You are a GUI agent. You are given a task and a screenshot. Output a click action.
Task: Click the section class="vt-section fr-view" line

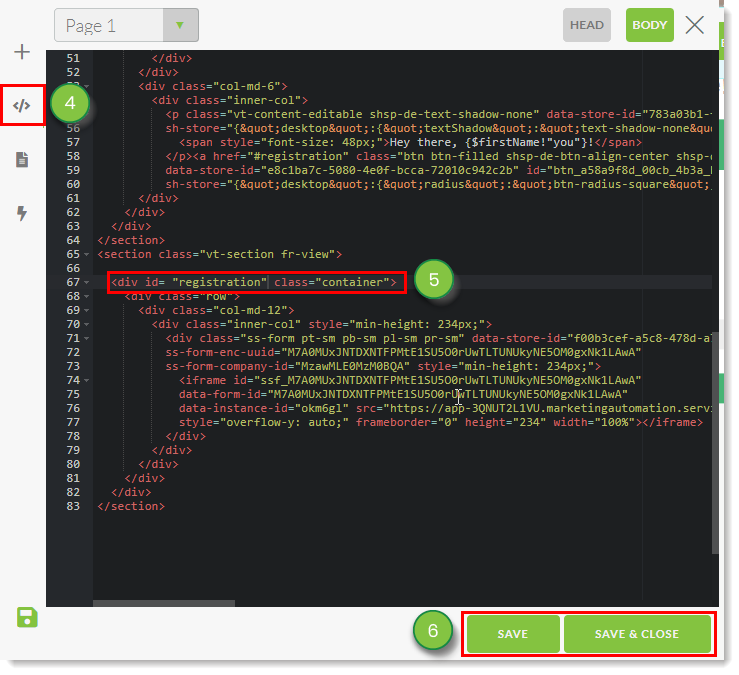pos(219,255)
